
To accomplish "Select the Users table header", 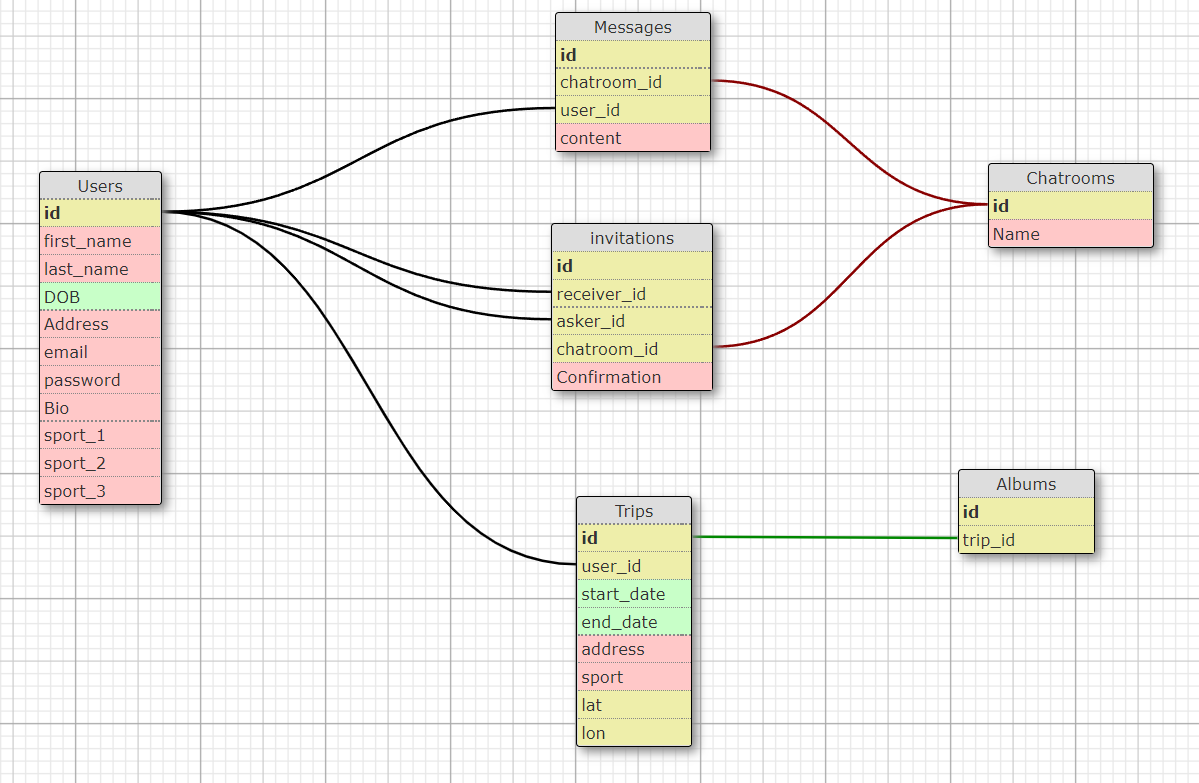I will 100,186.
